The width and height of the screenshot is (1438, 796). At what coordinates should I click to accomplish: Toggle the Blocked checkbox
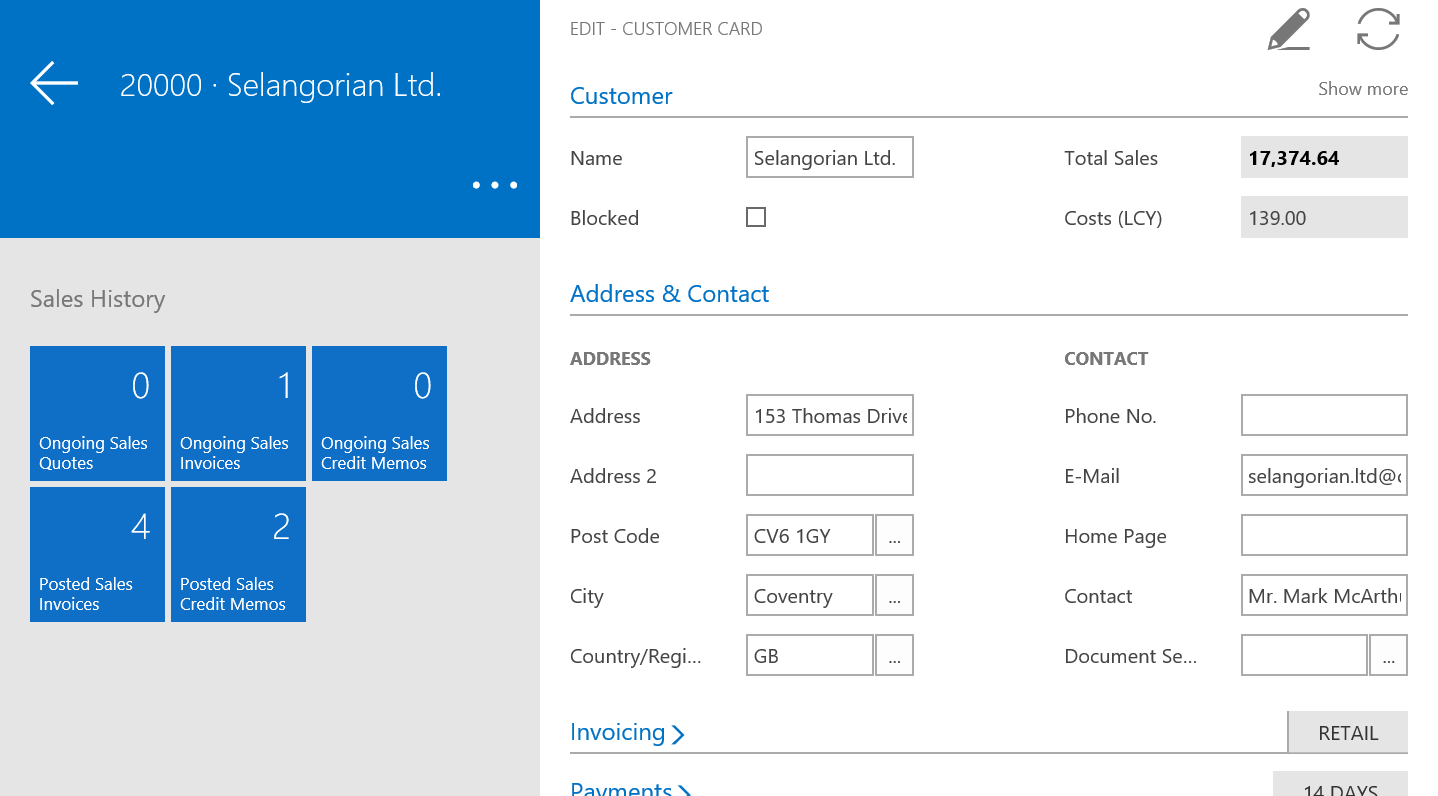(756, 217)
